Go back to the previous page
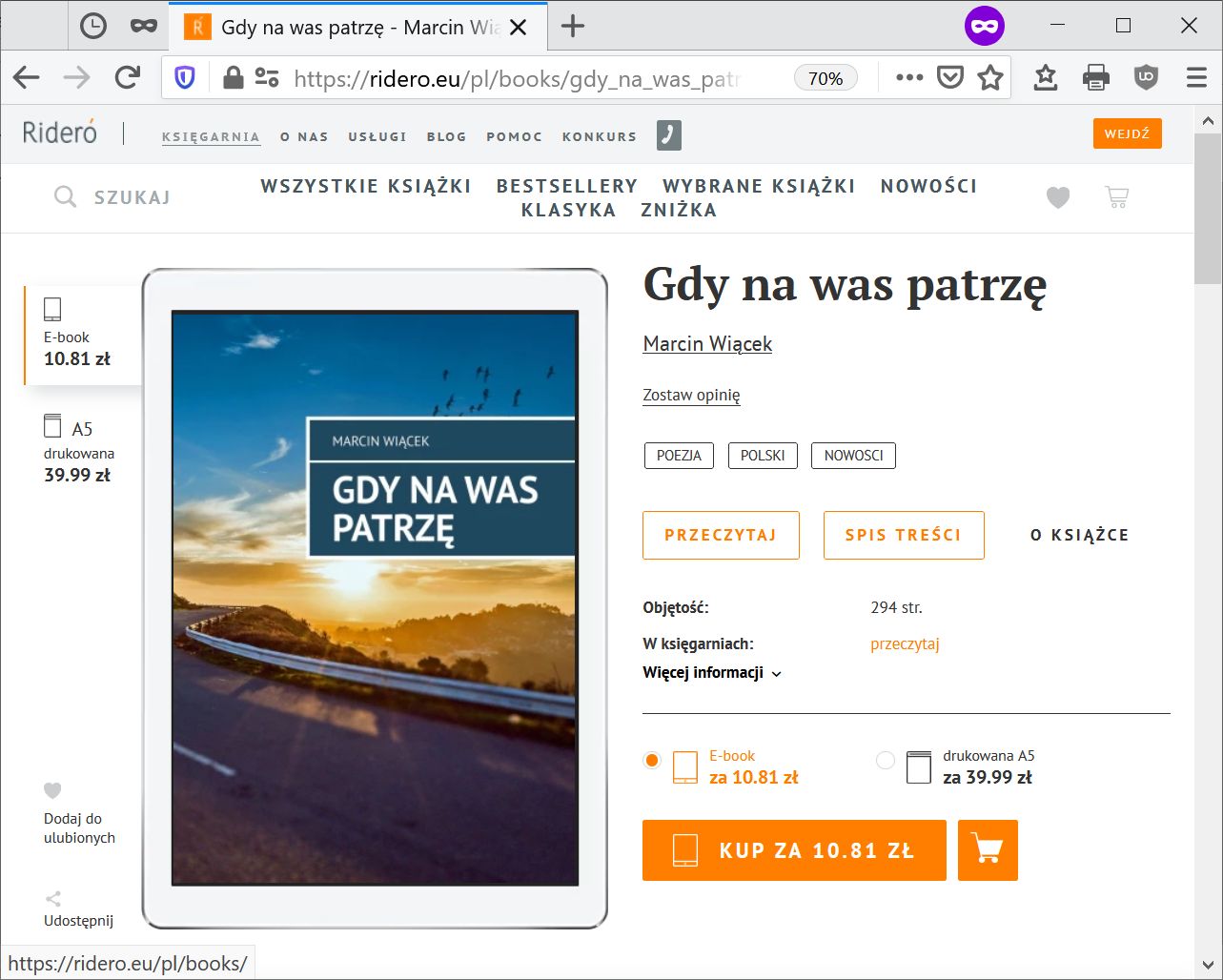This screenshot has height=980, width=1223. coord(27,78)
